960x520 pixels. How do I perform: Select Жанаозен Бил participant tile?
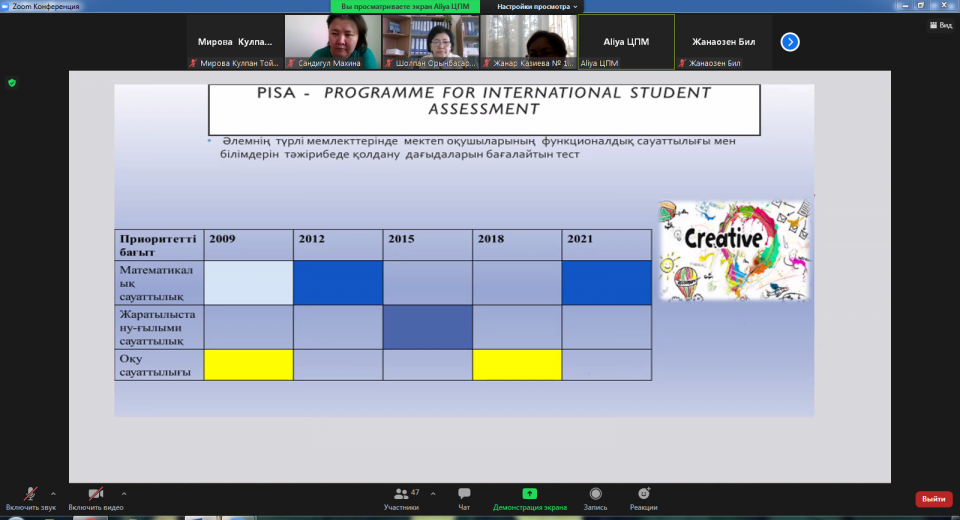(x=724, y=42)
